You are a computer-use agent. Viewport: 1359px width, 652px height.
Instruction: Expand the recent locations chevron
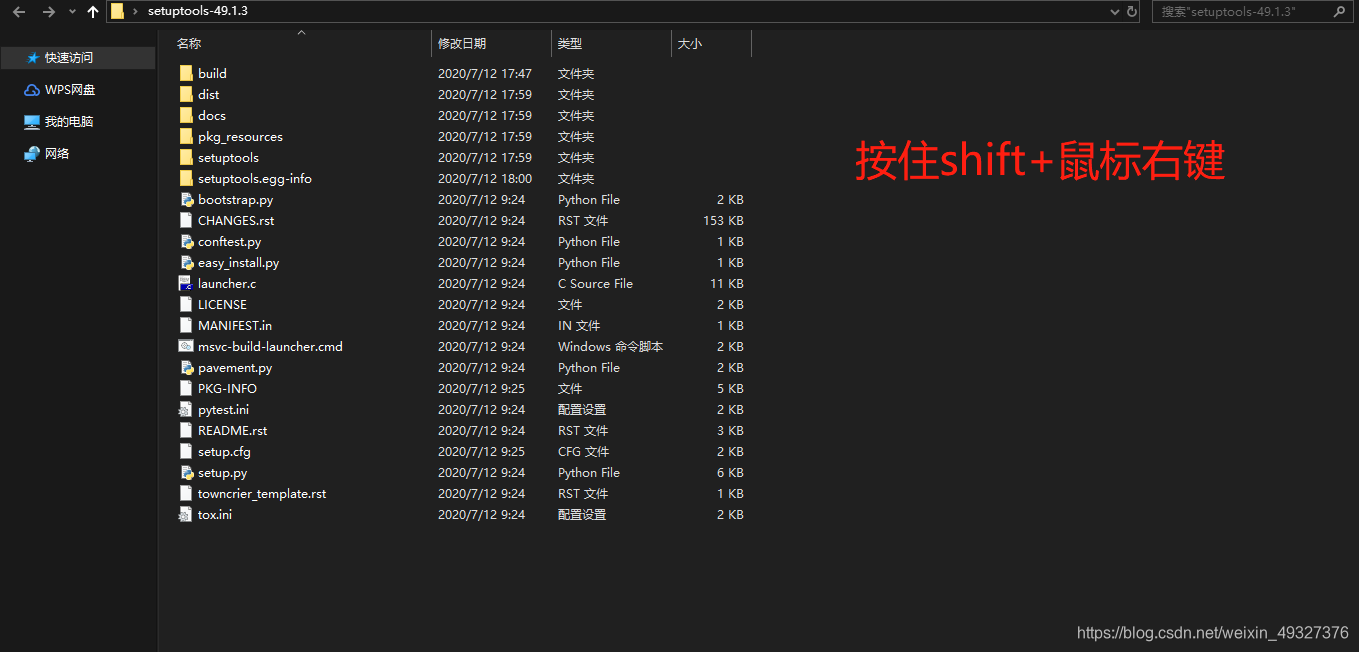click(70, 12)
